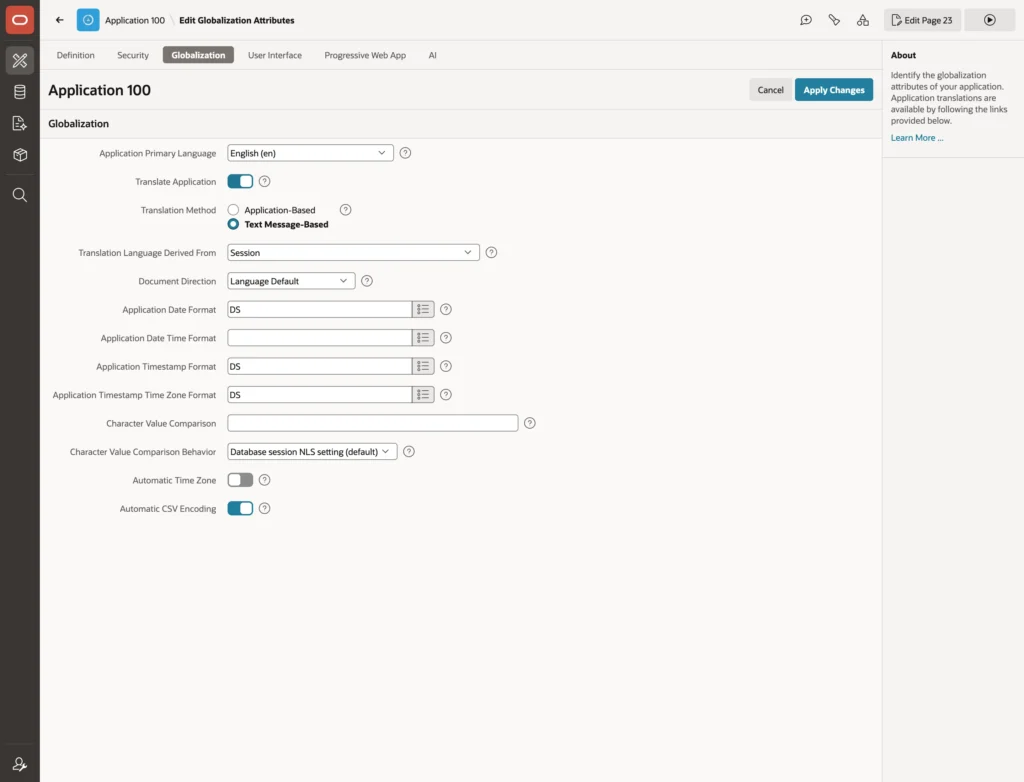The image size is (1024, 782).
Task: Enable the Automatic Time Zone switch
Action: (x=240, y=480)
